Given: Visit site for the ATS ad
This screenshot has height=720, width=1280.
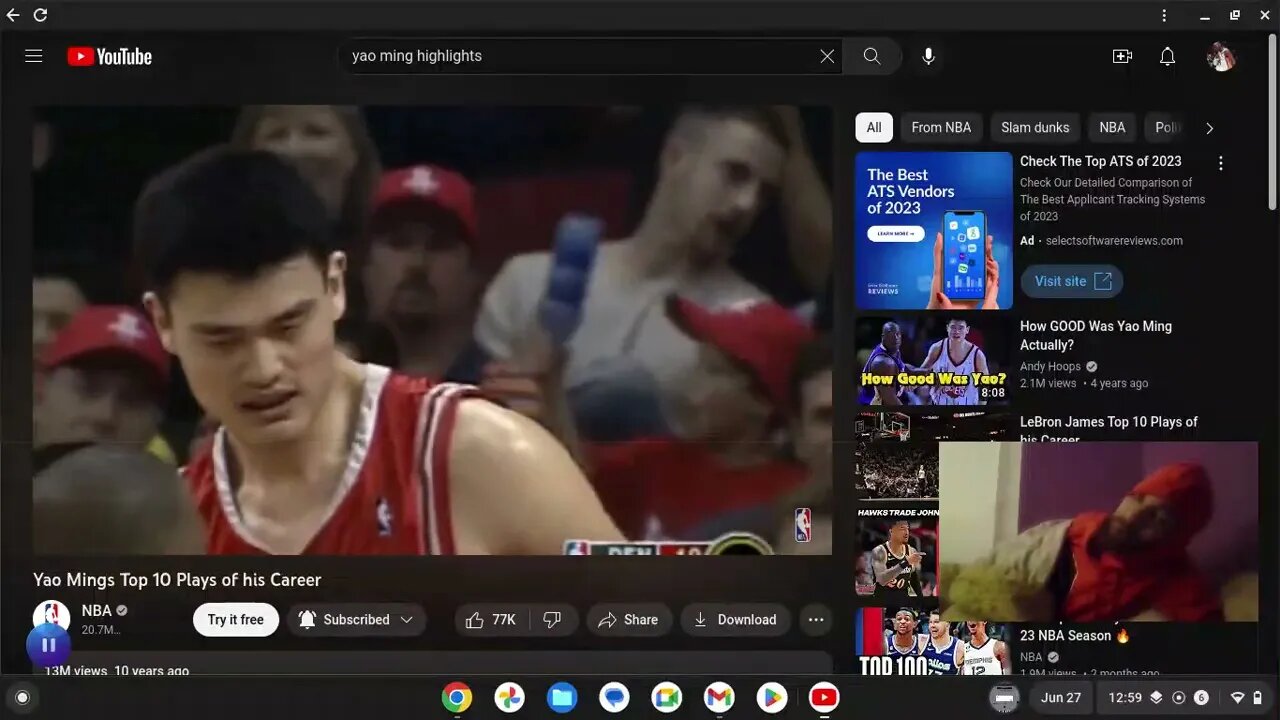Looking at the screenshot, I should 1072,281.
